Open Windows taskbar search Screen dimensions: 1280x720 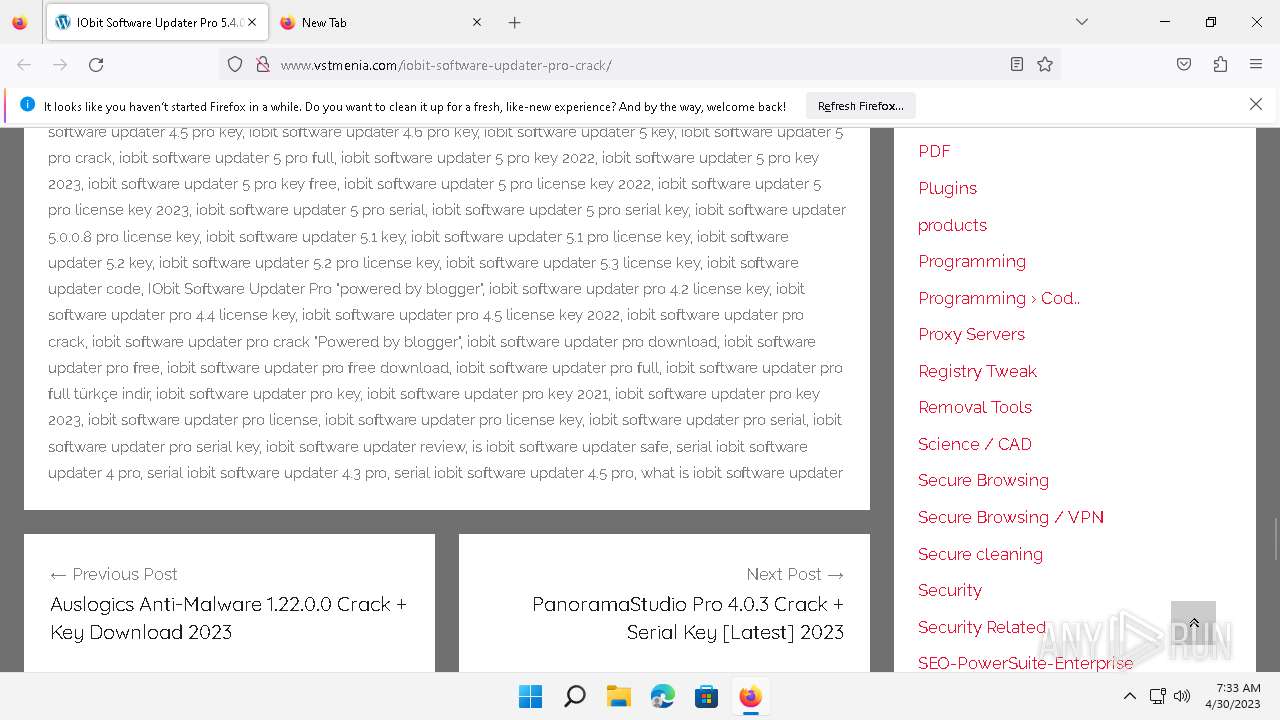[x=574, y=697]
